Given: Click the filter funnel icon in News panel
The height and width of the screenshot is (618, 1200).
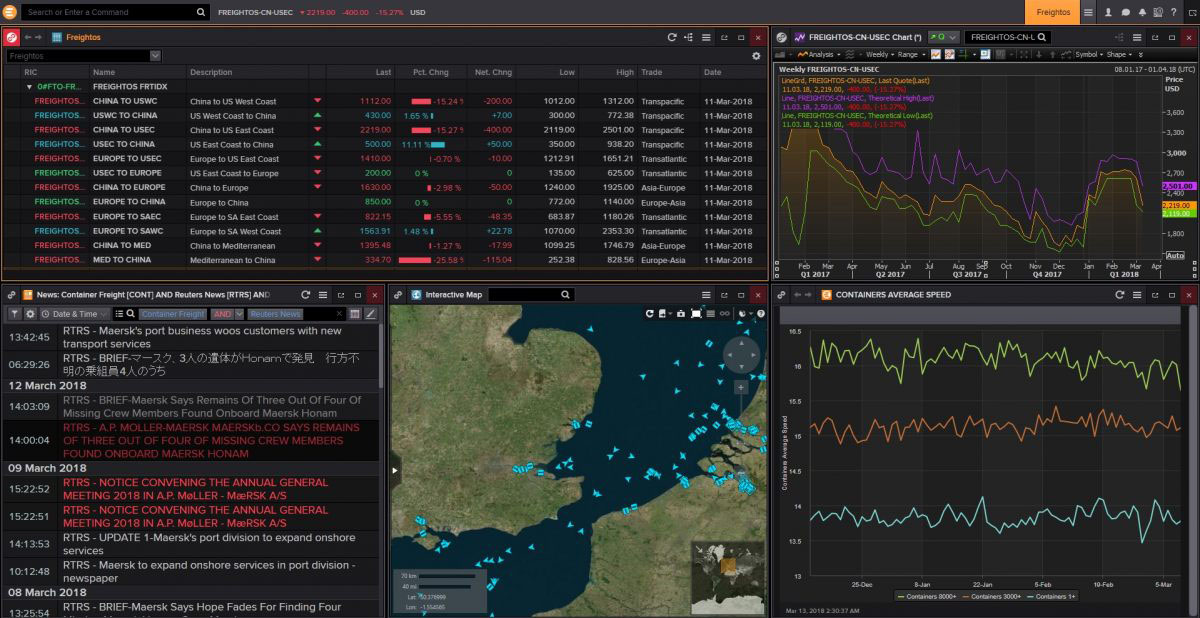Looking at the screenshot, I should (x=14, y=314).
